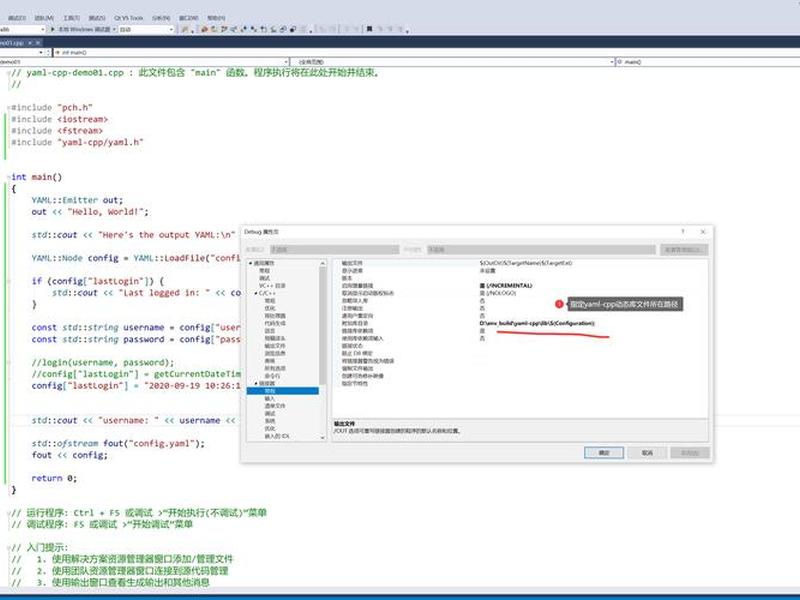This screenshot has width=800, height=600.
Task: Open the 测试(S) menu
Action: (97, 18)
